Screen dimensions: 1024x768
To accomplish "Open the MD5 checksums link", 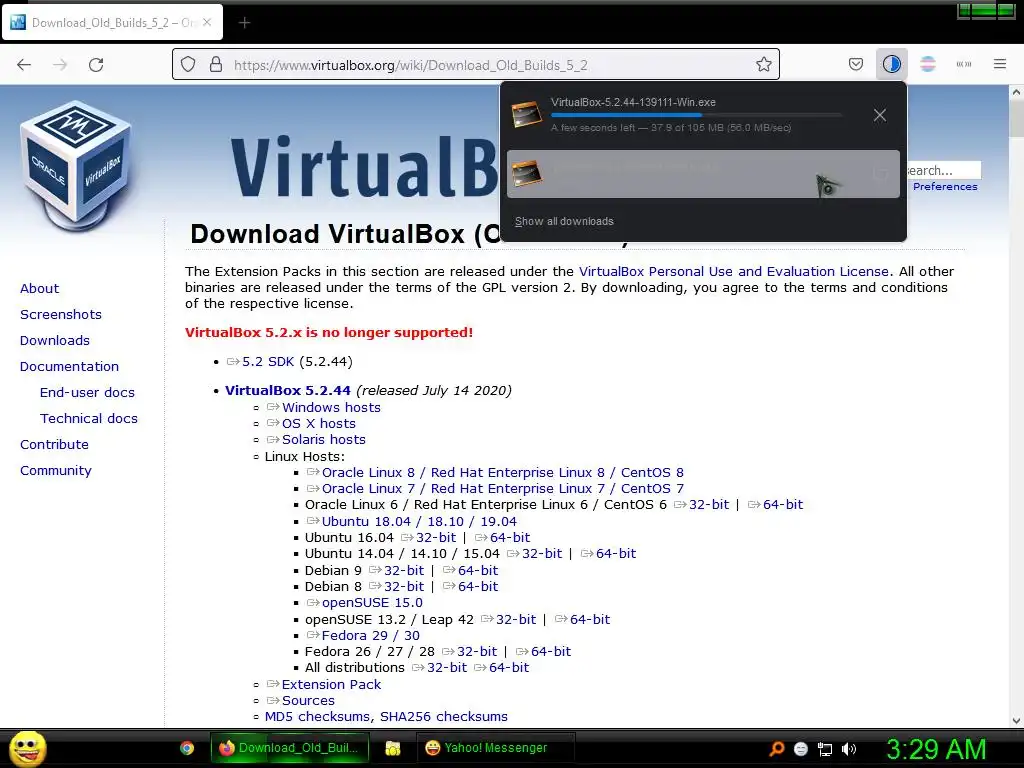I will coord(317,717).
